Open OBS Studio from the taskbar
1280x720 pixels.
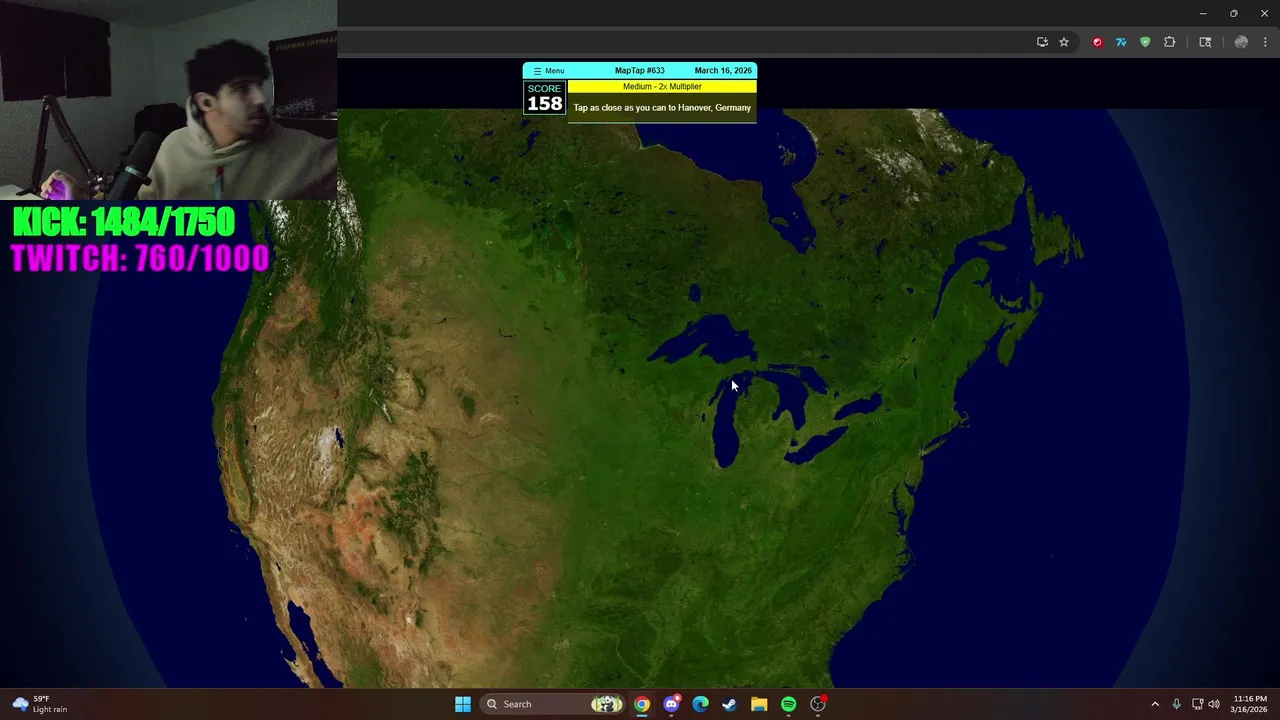(818, 704)
